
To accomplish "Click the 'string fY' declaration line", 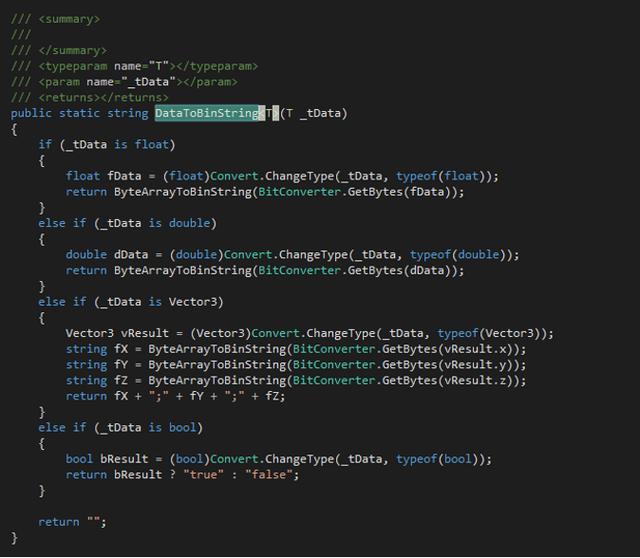I will (x=296, y=365).
